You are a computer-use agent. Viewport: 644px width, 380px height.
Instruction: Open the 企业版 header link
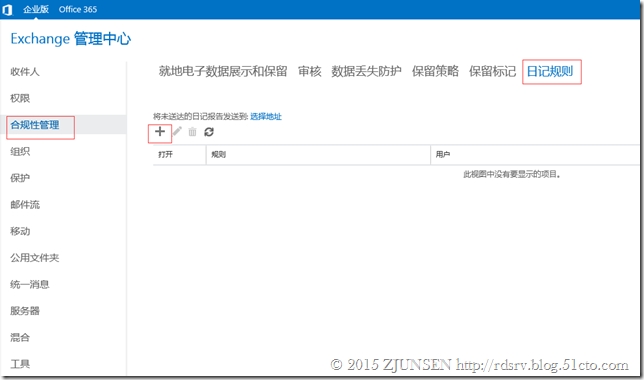36,9
